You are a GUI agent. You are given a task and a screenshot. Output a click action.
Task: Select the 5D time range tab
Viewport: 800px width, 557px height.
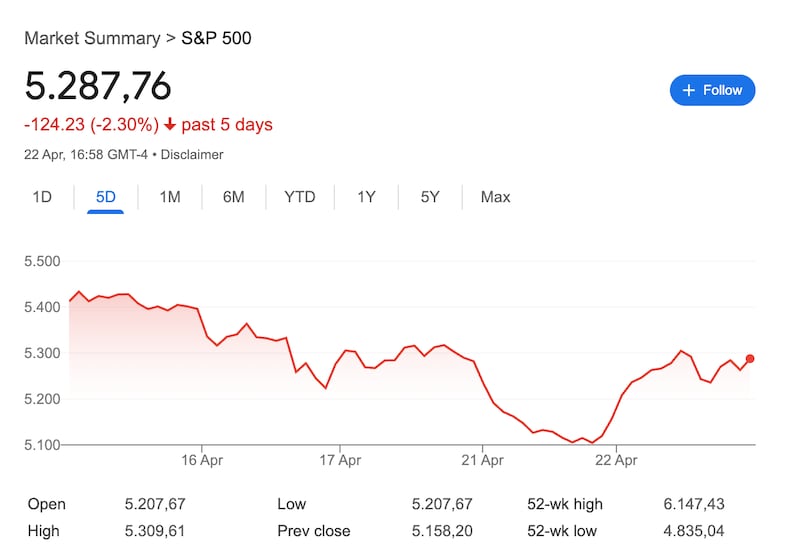pos(106,197)
